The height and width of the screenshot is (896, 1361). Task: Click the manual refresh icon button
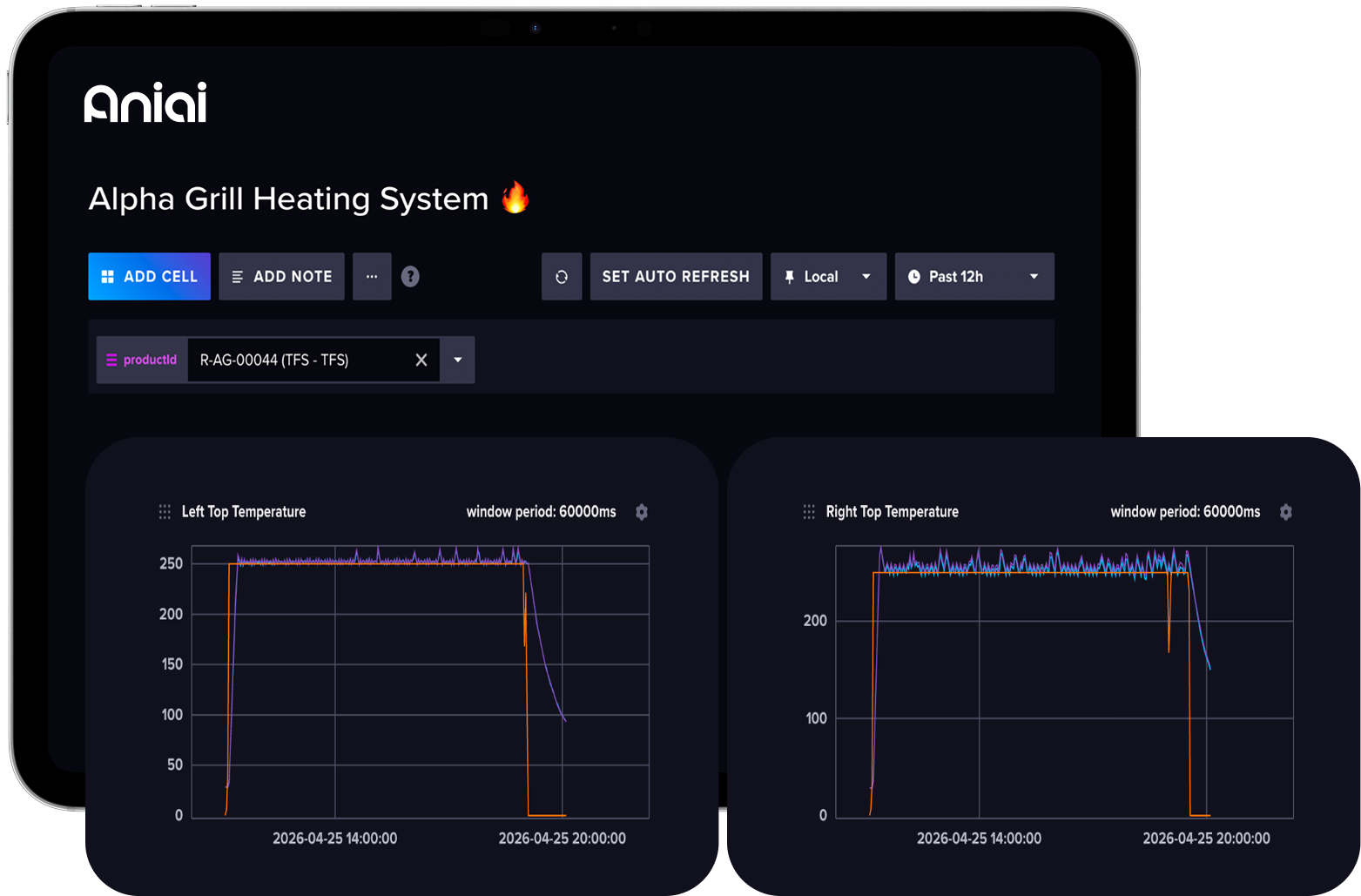562,276
